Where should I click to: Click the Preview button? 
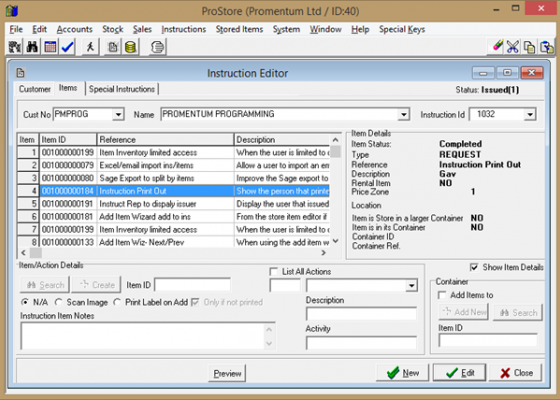click(228, 374)
